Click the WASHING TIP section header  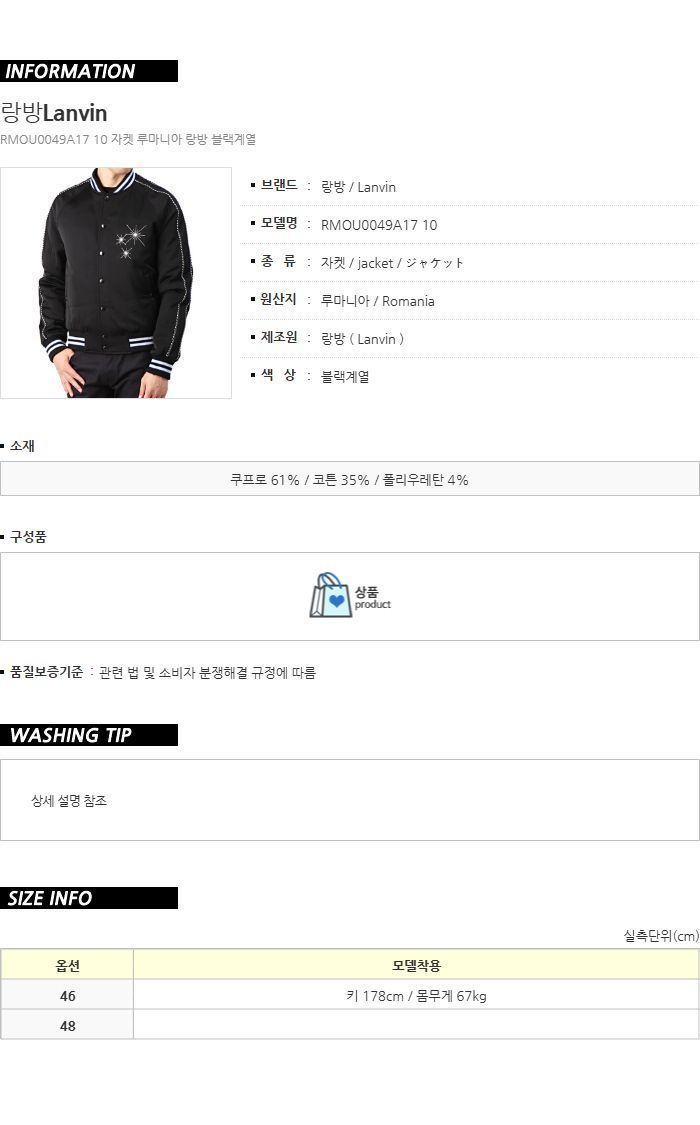89,735
